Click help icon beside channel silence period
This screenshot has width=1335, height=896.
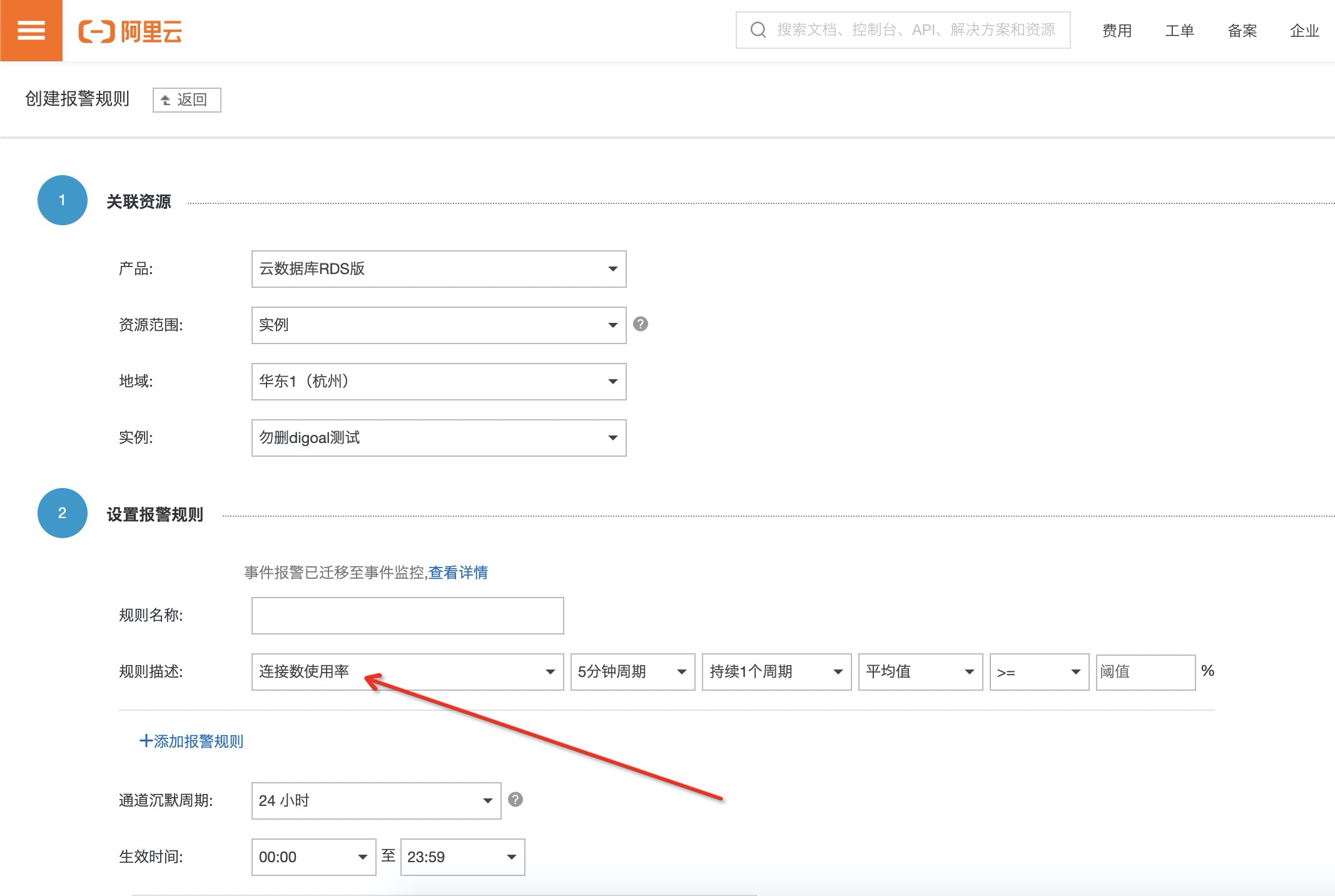pyautogui.click(x=515, y=800)
